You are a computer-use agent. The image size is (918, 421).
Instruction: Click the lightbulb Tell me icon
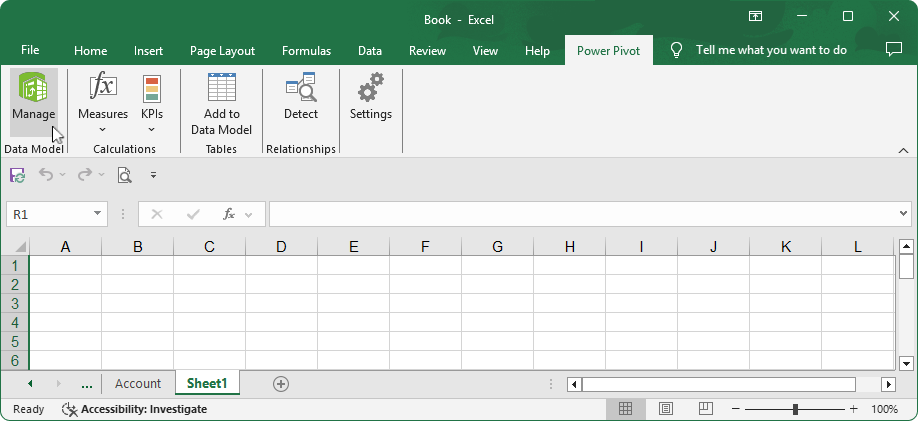click(x=676, y=50)
